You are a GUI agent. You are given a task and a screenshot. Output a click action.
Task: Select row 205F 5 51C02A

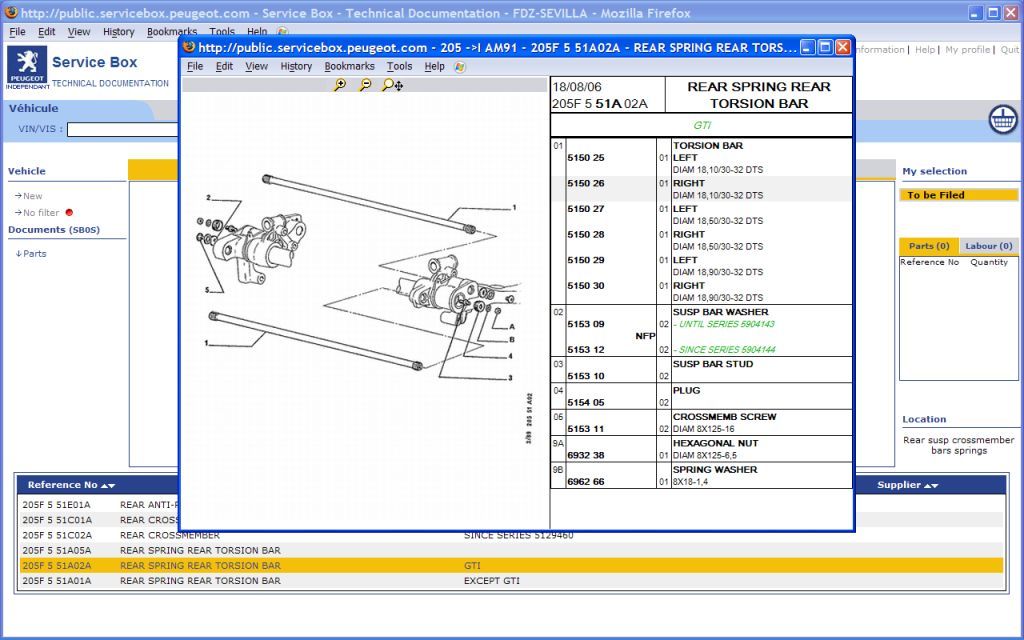tap(511, 536)
